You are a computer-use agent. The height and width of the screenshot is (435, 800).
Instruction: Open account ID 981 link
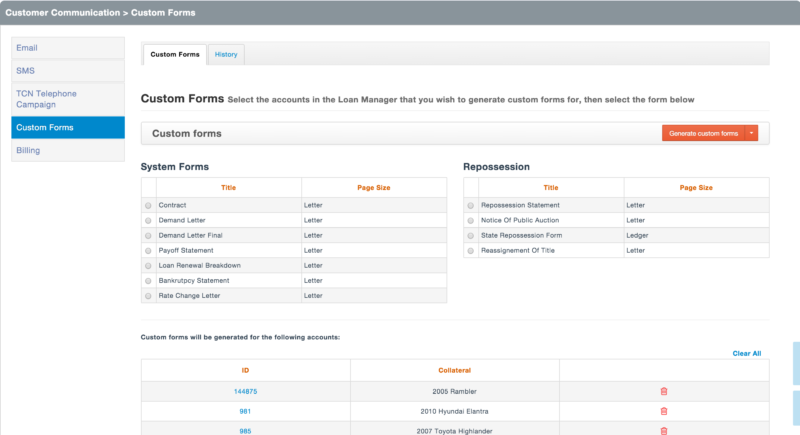[x=245, y=412]
